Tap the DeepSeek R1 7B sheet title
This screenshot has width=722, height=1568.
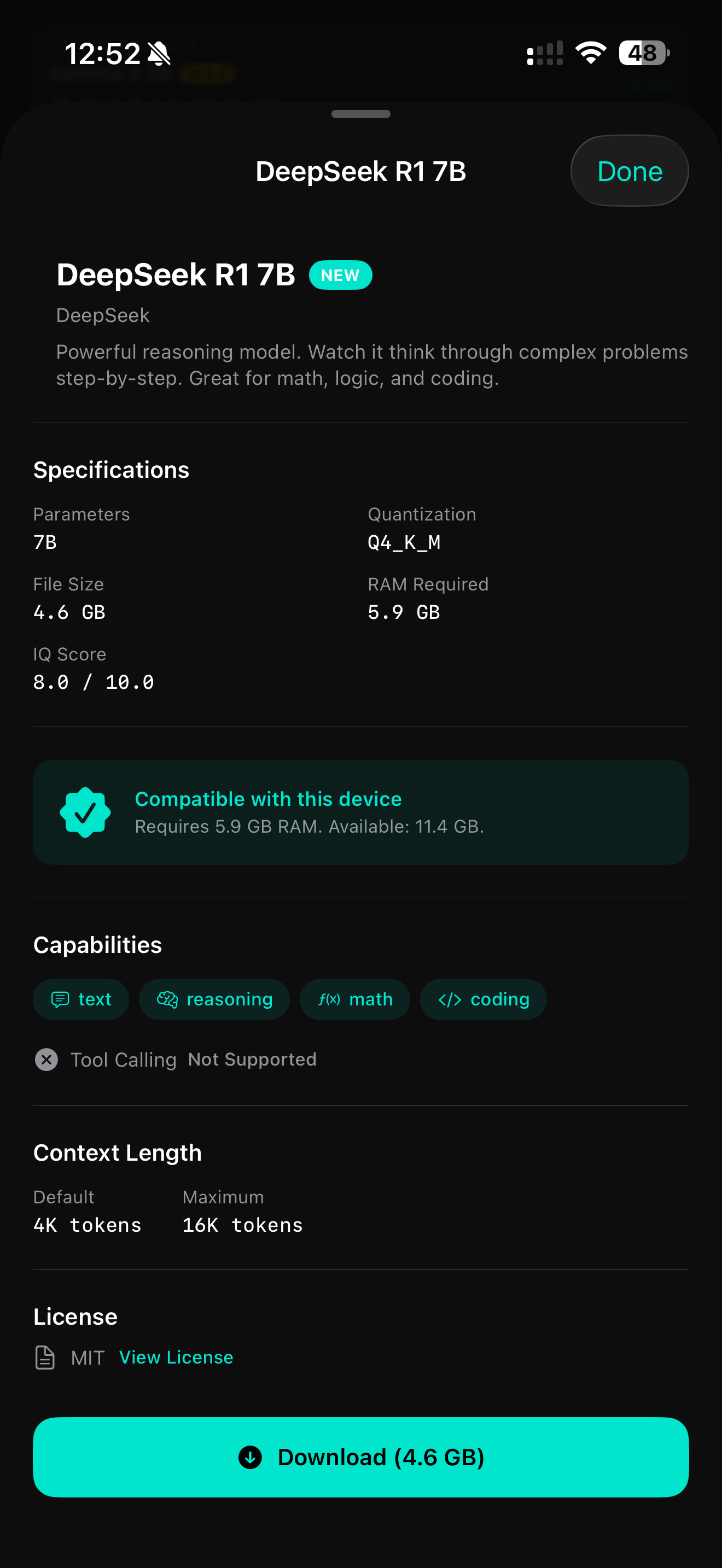coord(361,171)
